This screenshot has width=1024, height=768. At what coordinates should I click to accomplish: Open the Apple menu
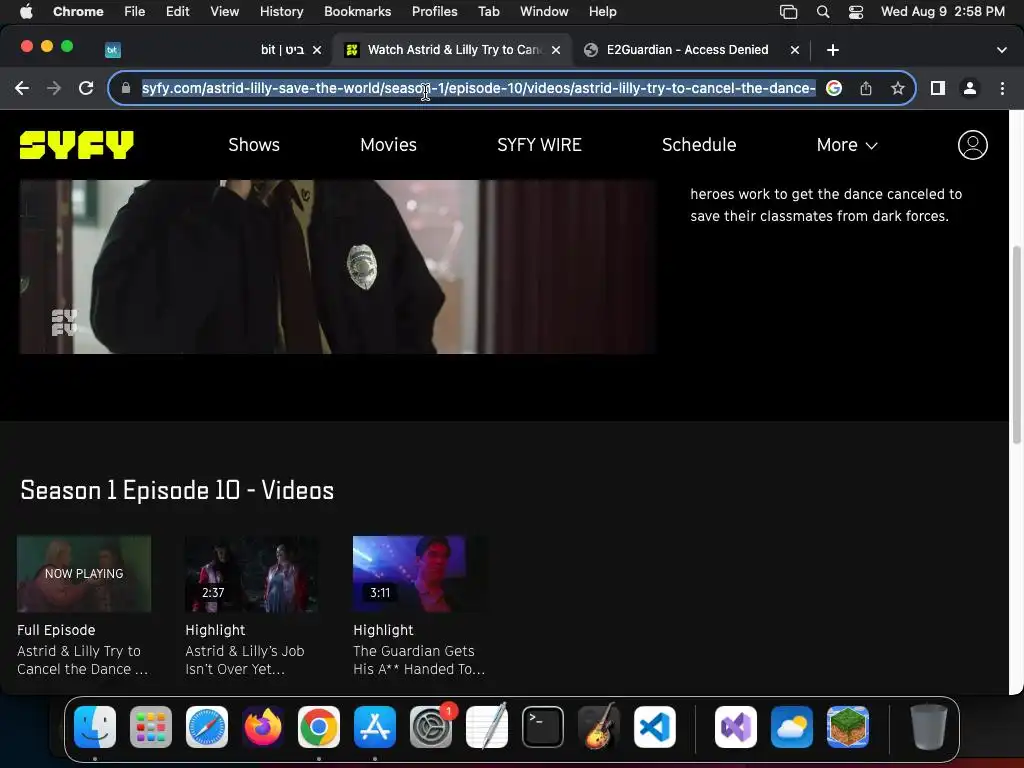tap(26, 12)
